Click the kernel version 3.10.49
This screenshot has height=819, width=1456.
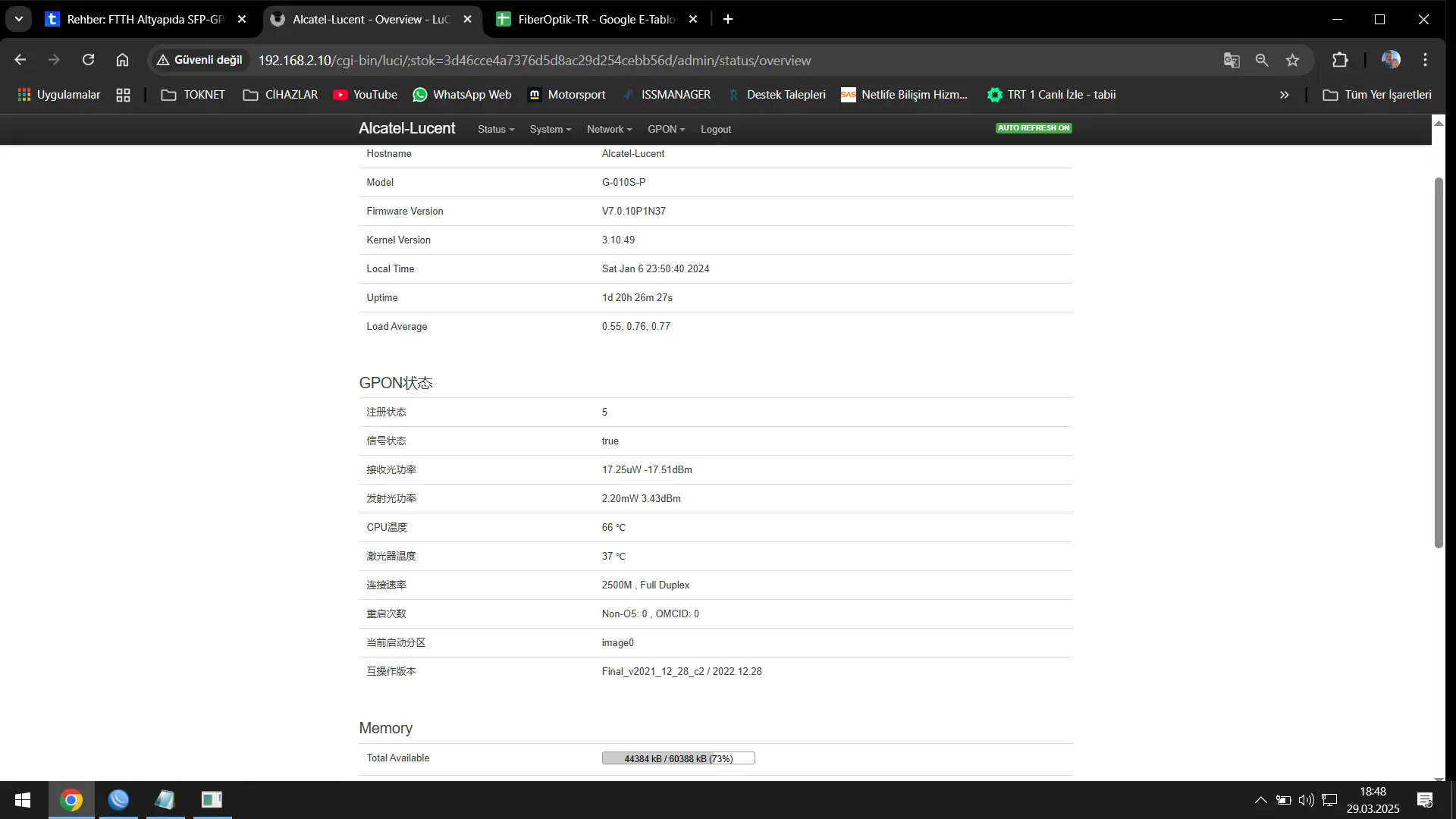(x=619, y=240)
